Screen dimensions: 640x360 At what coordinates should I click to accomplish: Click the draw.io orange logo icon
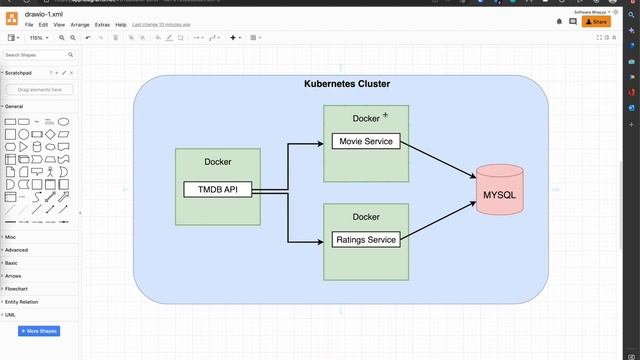pyautogui.click(x=11, y=18)
